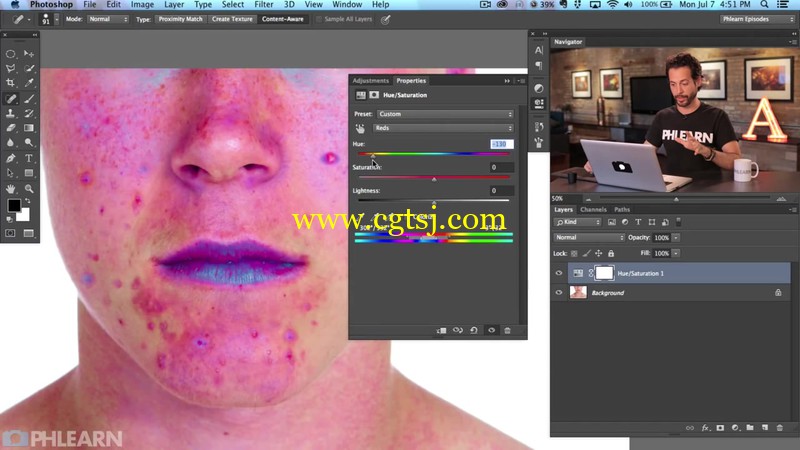Toggle Lock all
800x450 pixels.
[x=611, y=254]
